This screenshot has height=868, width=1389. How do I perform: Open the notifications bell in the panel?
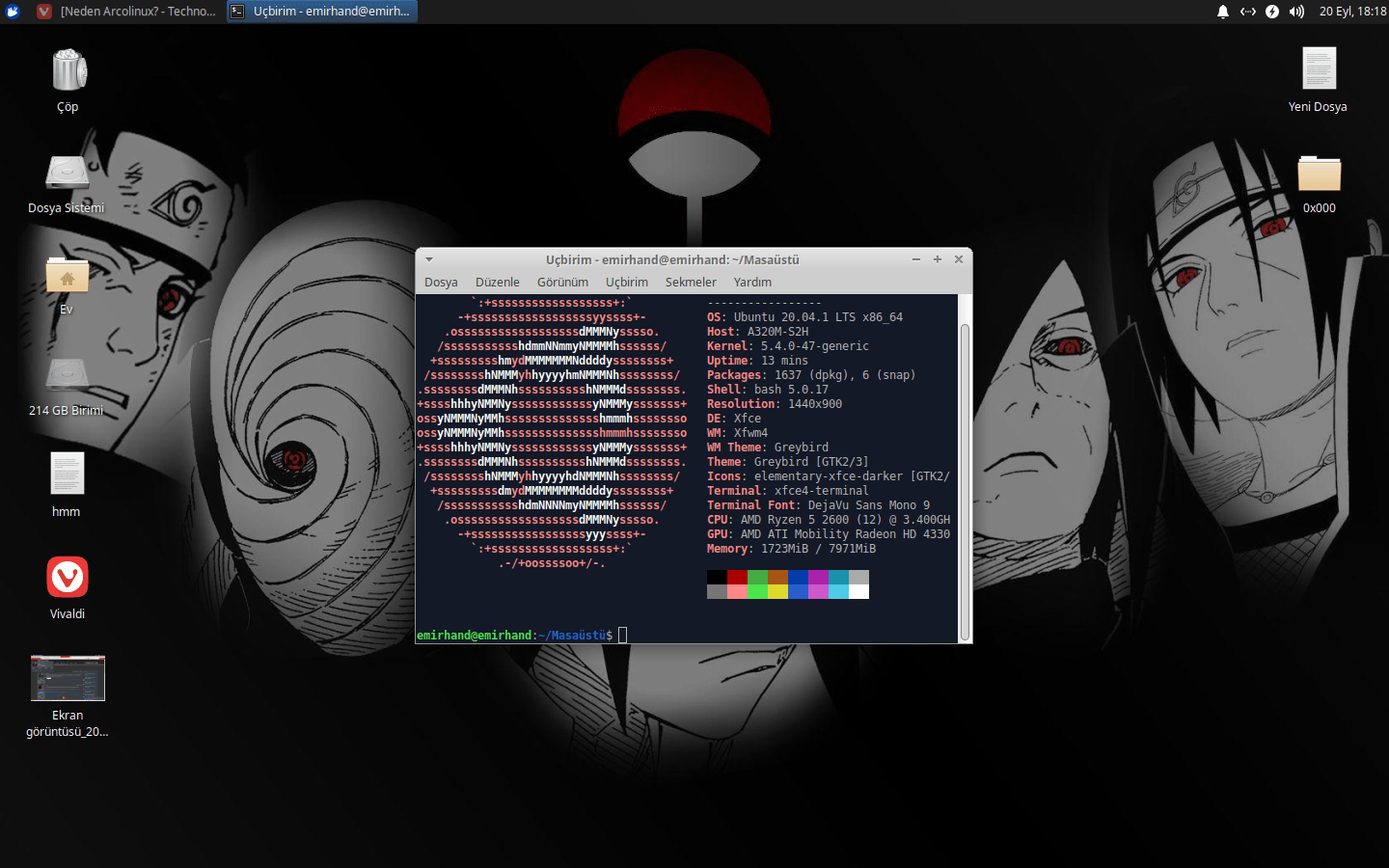coord(1223,12)
